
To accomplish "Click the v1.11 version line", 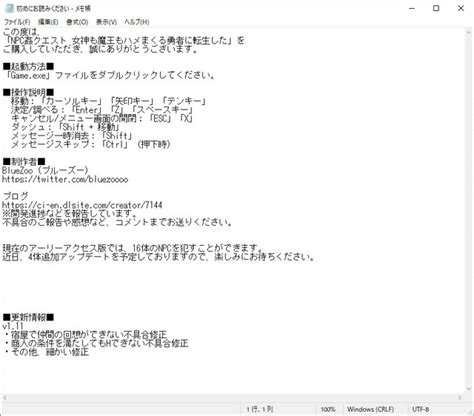I will (x=13, y=326).
